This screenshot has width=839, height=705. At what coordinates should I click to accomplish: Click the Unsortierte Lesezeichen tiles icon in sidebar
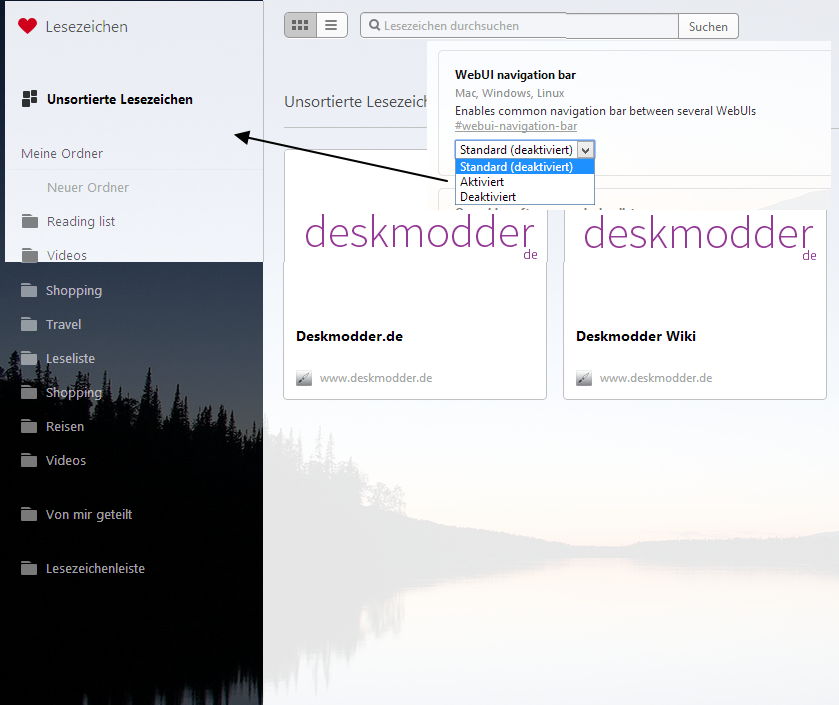29,98
